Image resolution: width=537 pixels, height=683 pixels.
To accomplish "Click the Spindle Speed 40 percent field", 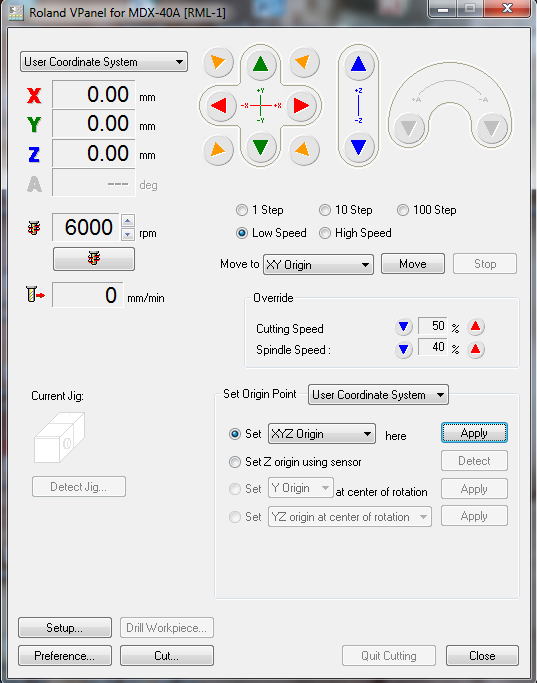I will tap(432, 347).
